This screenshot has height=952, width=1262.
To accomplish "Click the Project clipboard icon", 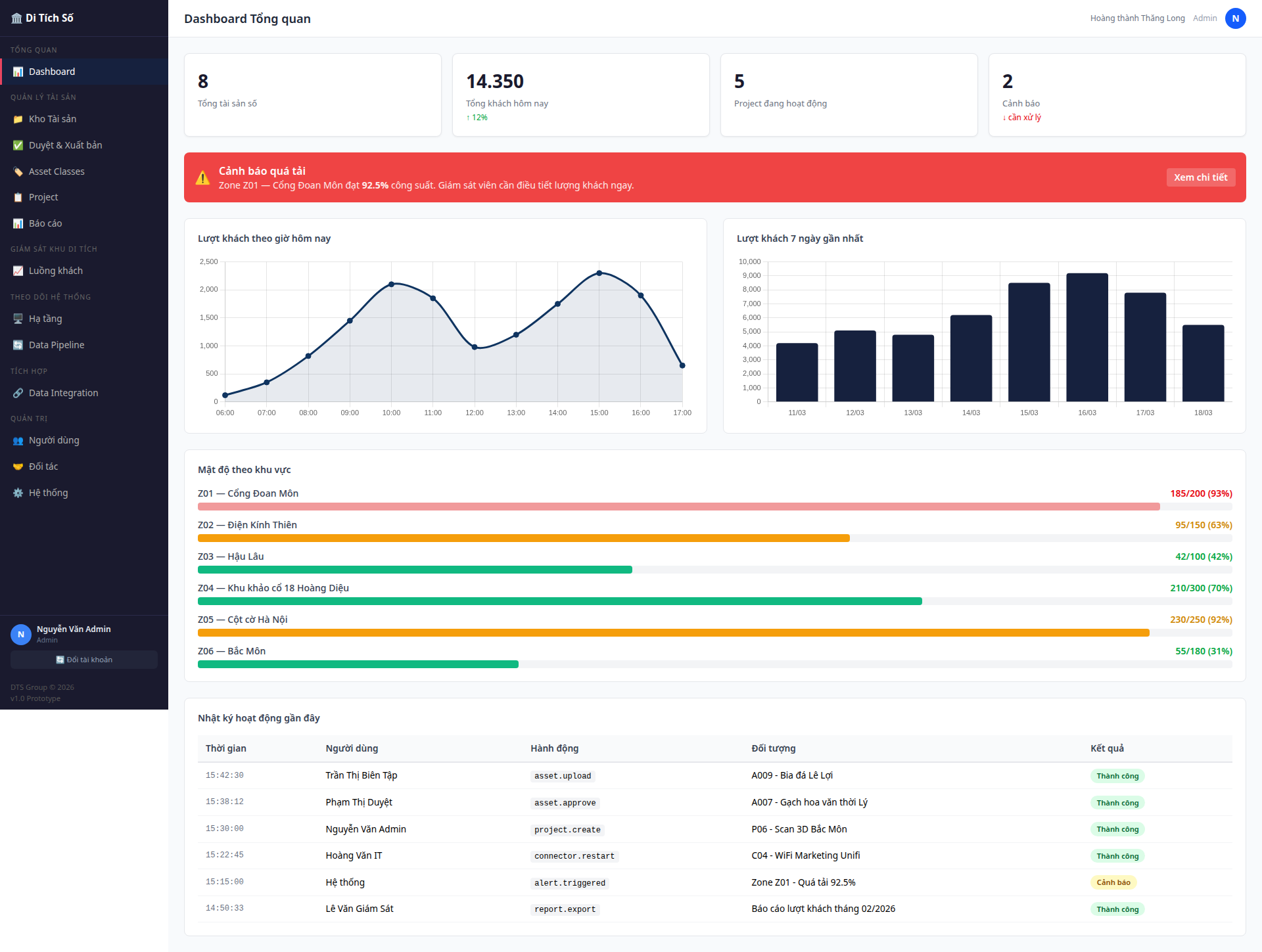I will (18, 197).
